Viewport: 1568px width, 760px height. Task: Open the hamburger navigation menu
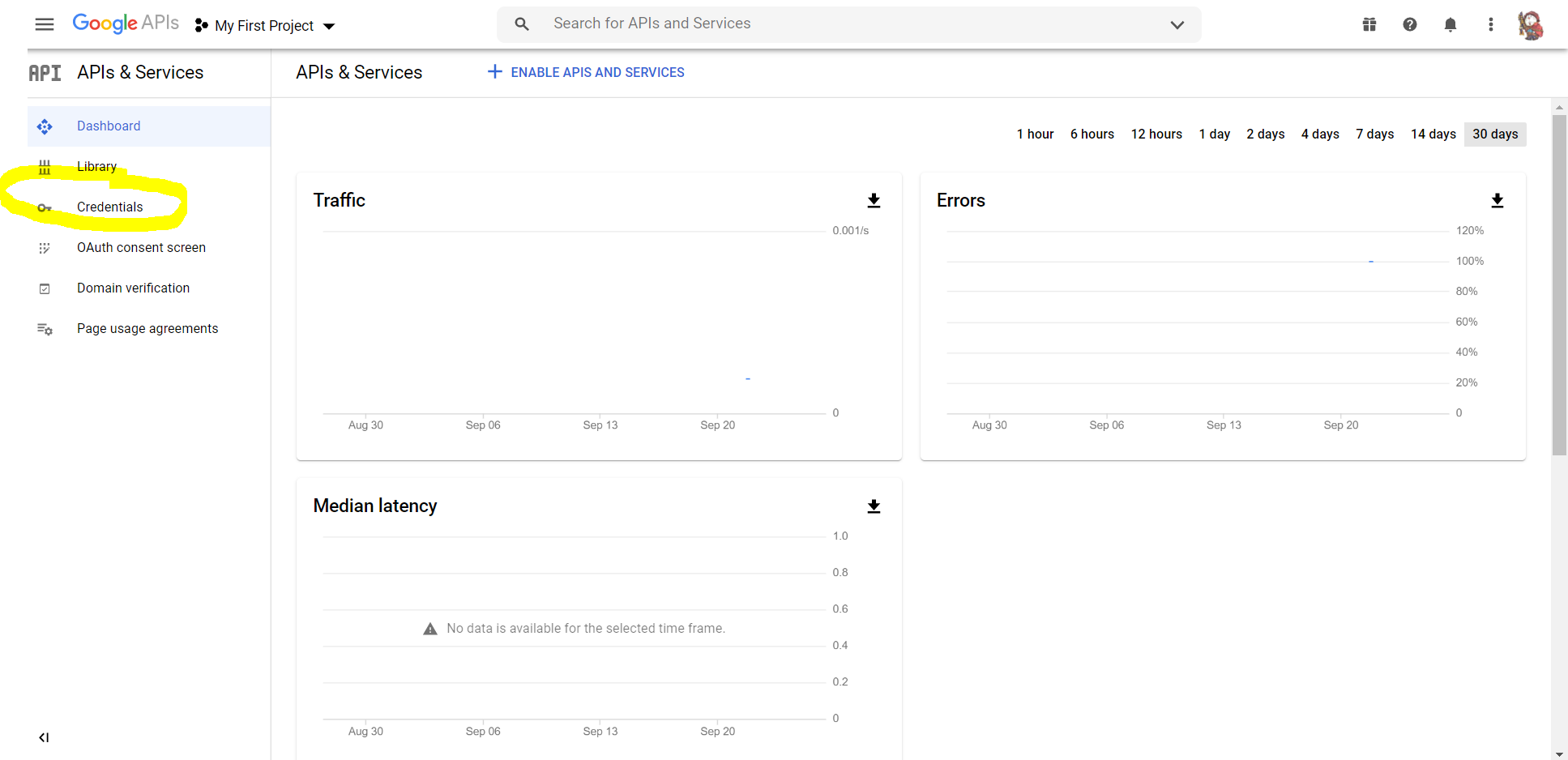click(45, 24)
